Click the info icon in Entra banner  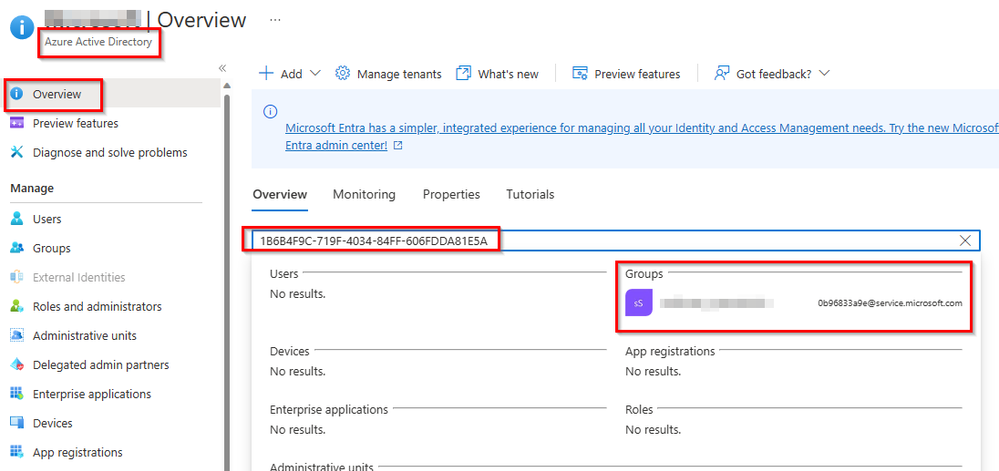tap(270, 112)
